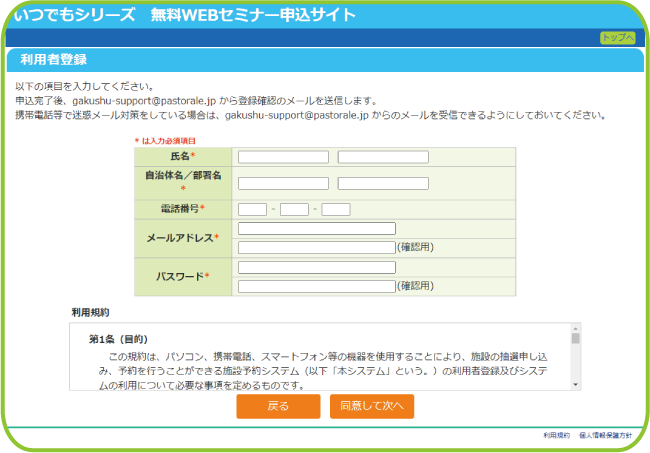Focus the パスワード confirmation field
Viewport: 650px width, 453px height.
317,286
